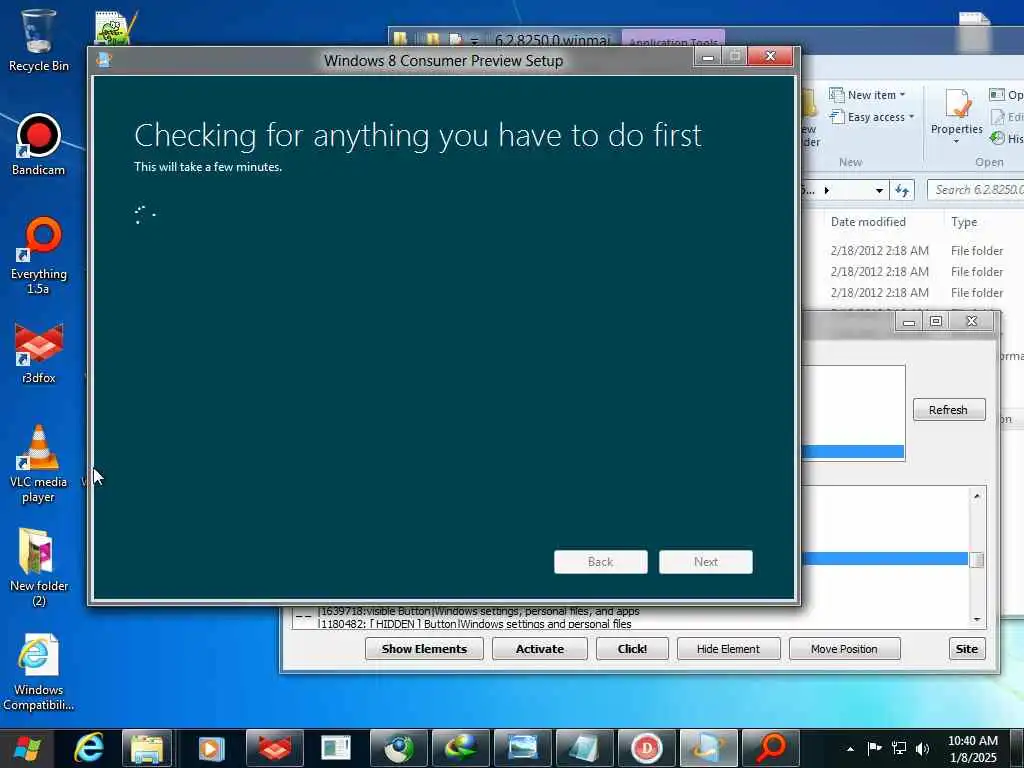Click the Show Elements button
The image size is (1024, 768).
tap(424, 648)
